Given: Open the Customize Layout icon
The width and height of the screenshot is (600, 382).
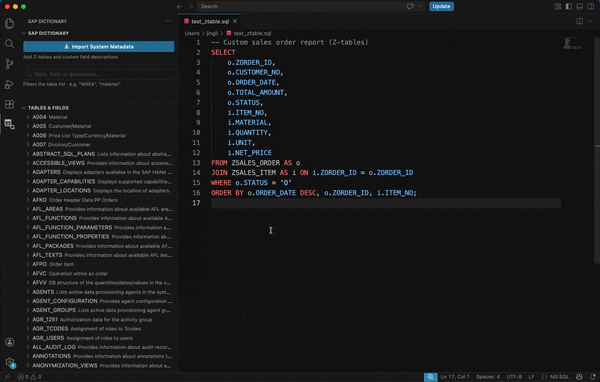Looking at the screenshot, I should tap(558, 7).
